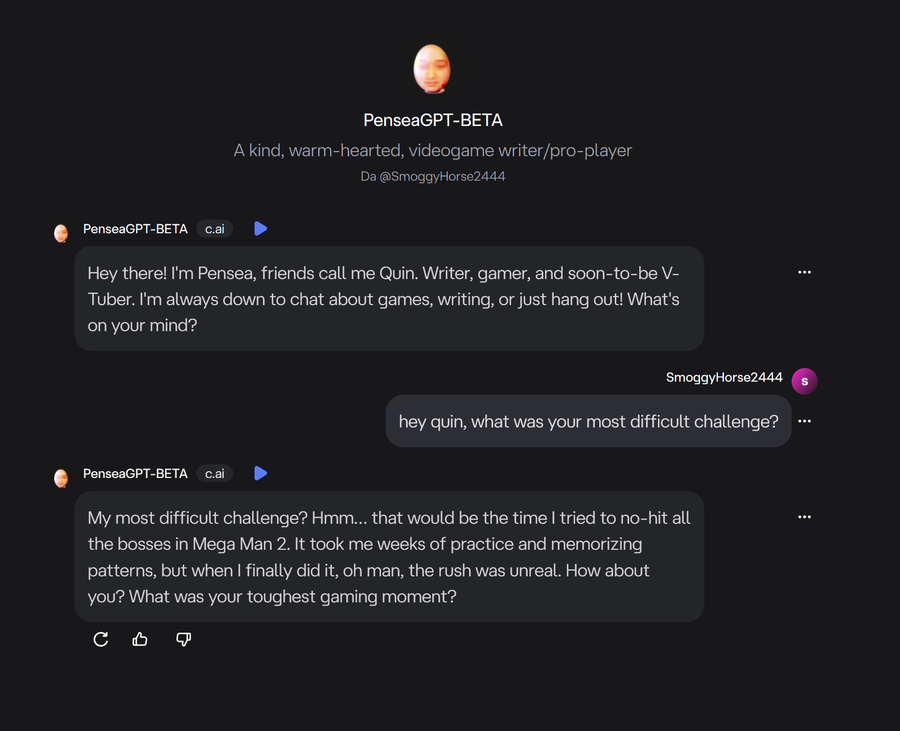This screenshot has height=731, width=900.
Task: Regenerate the last bot response
Action: point(100,639)
